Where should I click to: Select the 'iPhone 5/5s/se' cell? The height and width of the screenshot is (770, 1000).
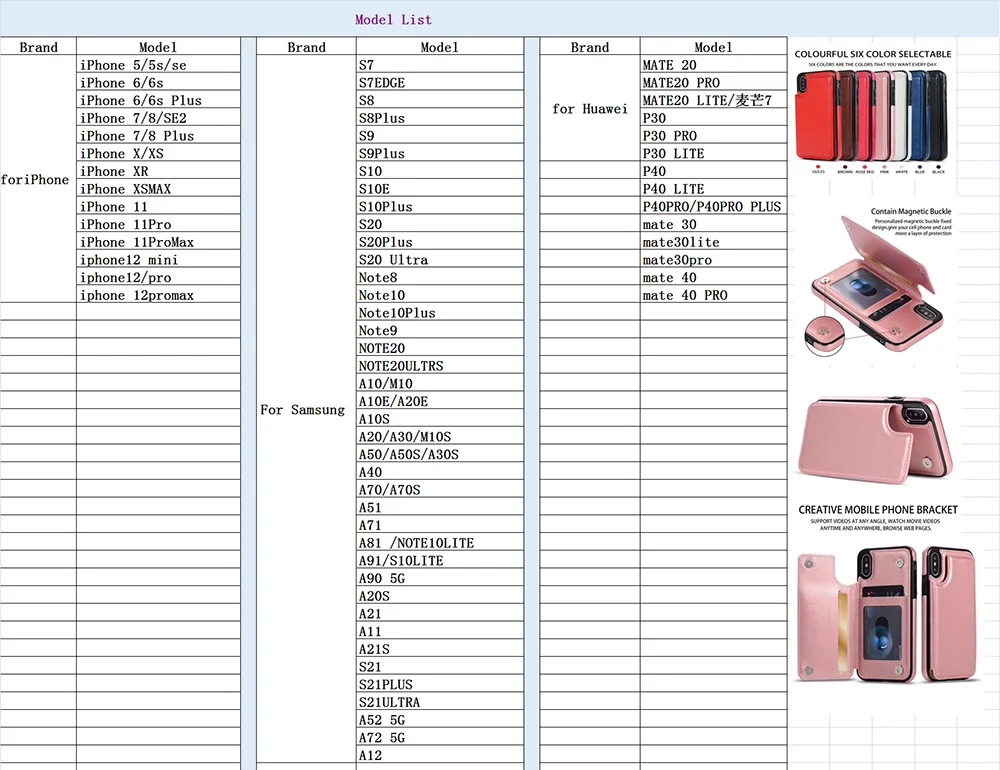click(x=158, y=65)
